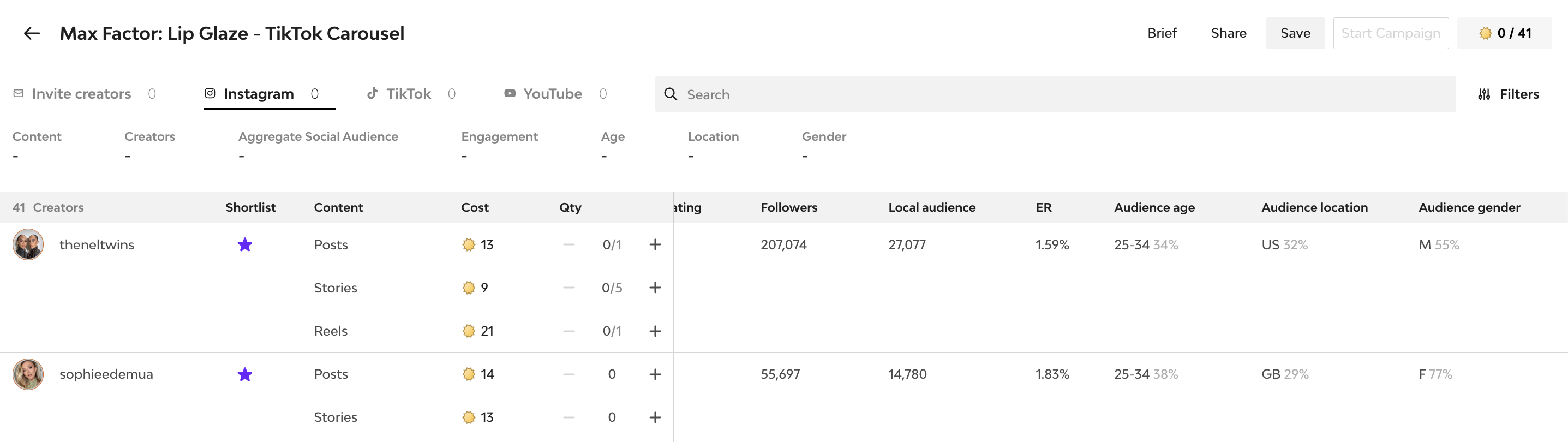Click the coin icon beside theneltwins Reels cost 21
Image resolution: width=1568 pixels, height=442 pixels.
click(468, 331)
